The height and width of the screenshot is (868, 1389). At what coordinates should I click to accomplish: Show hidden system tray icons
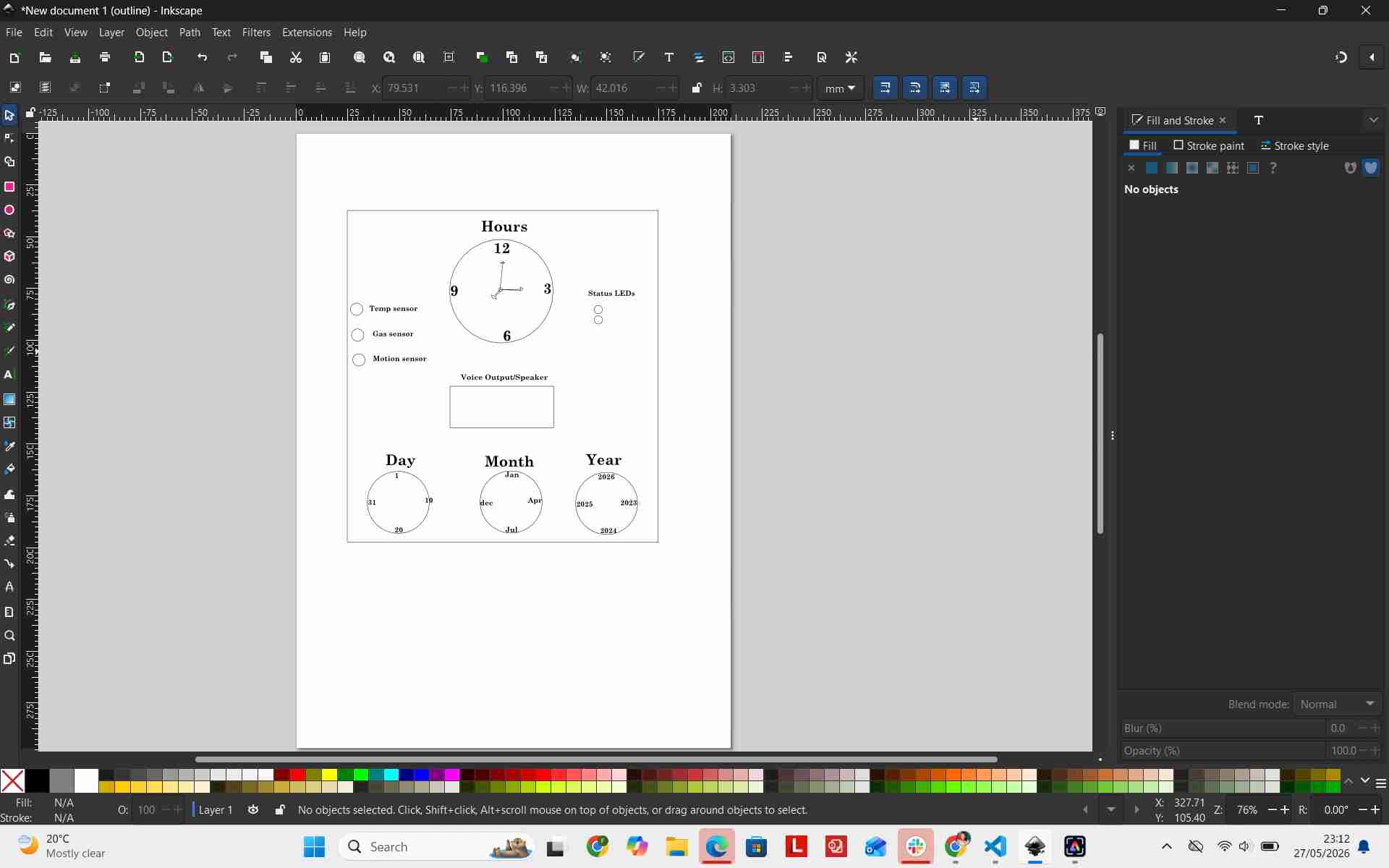pos(1167,846)
